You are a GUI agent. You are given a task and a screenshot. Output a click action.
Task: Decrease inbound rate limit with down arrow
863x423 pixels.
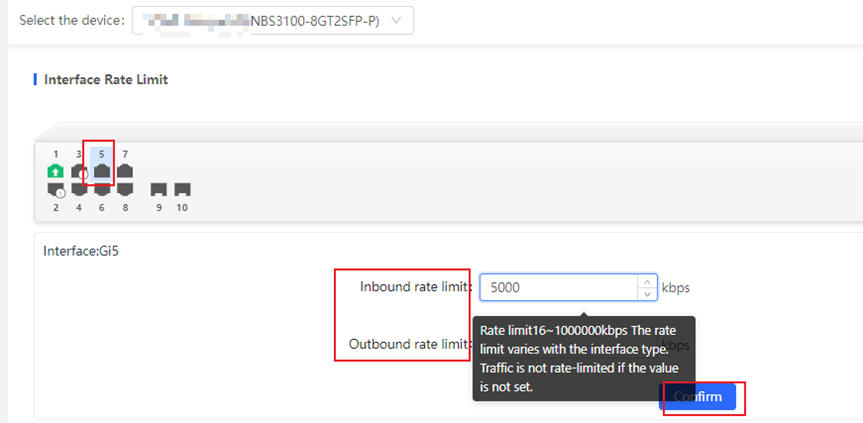coord(647,294)
